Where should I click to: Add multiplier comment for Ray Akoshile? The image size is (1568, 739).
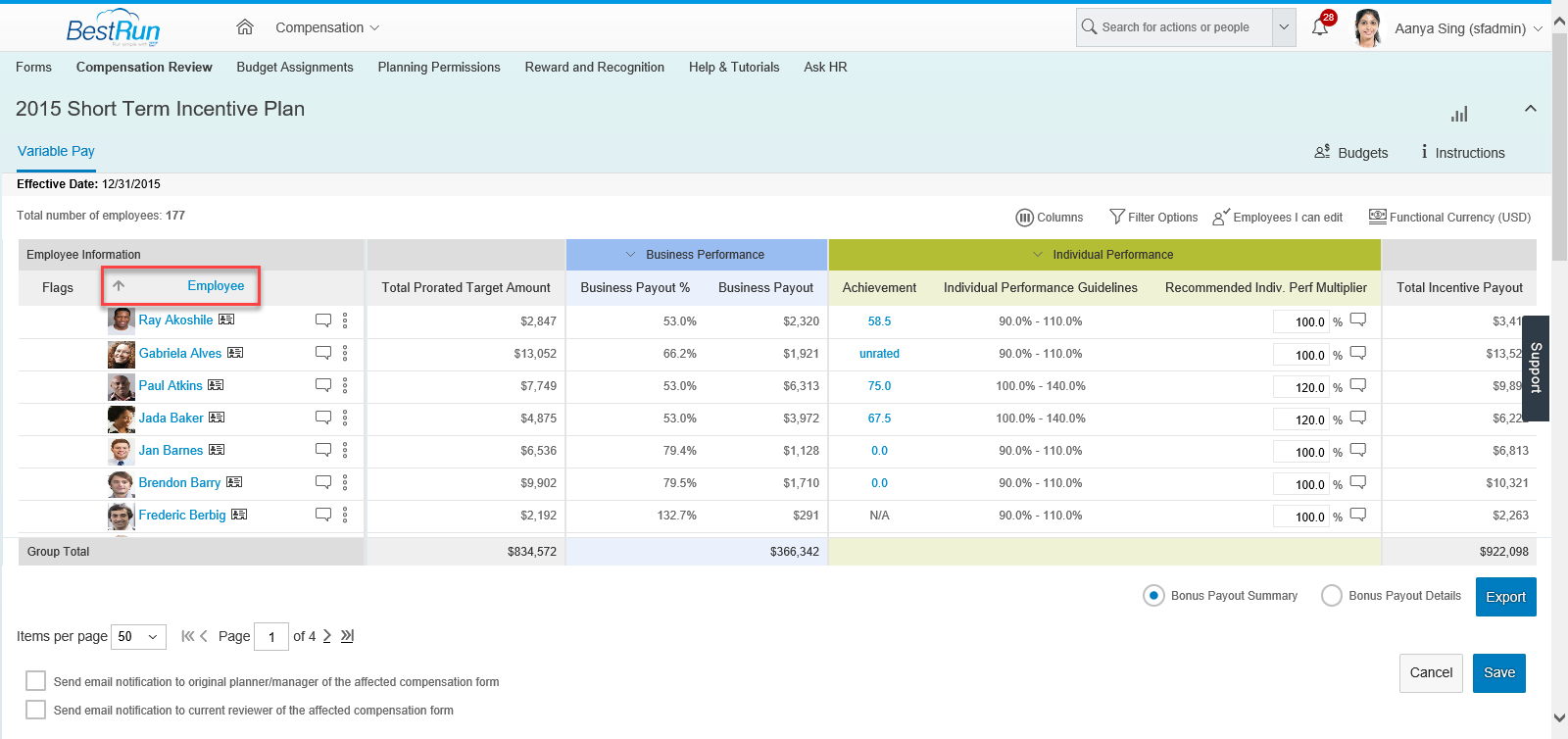point(1358,320)
